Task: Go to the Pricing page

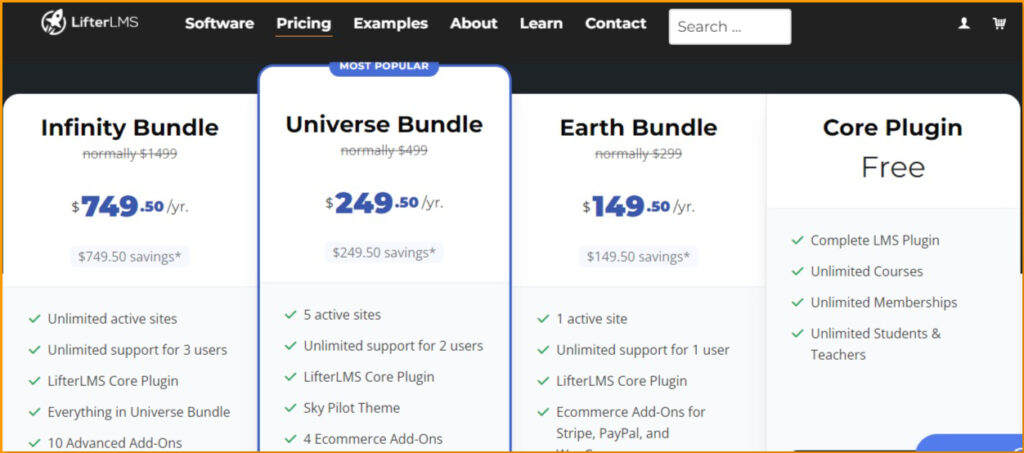Action: click(304, 23)
